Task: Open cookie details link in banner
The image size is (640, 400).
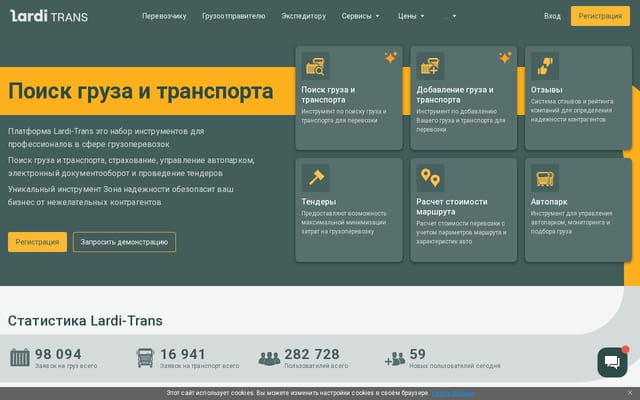Action: pos(453,393)
